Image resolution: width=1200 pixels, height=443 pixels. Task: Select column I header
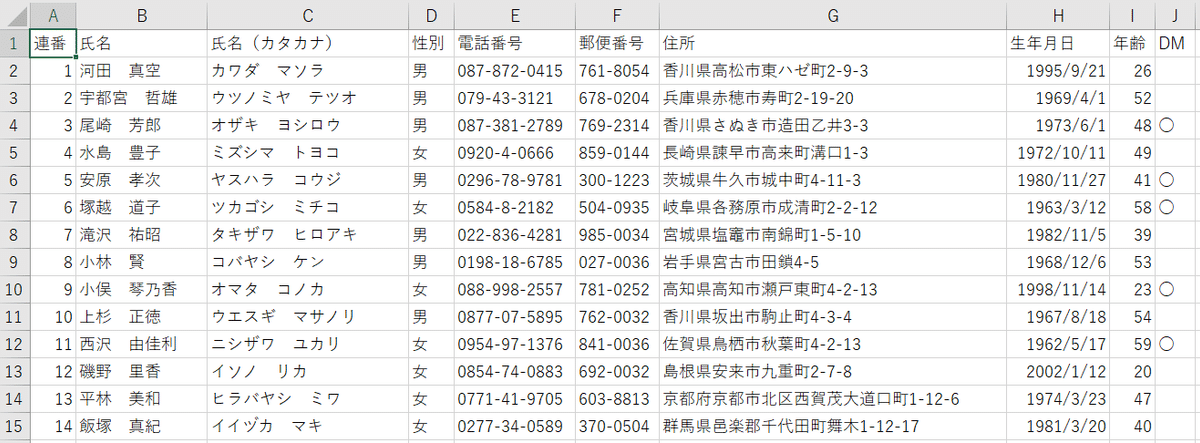coord(1133,15)
